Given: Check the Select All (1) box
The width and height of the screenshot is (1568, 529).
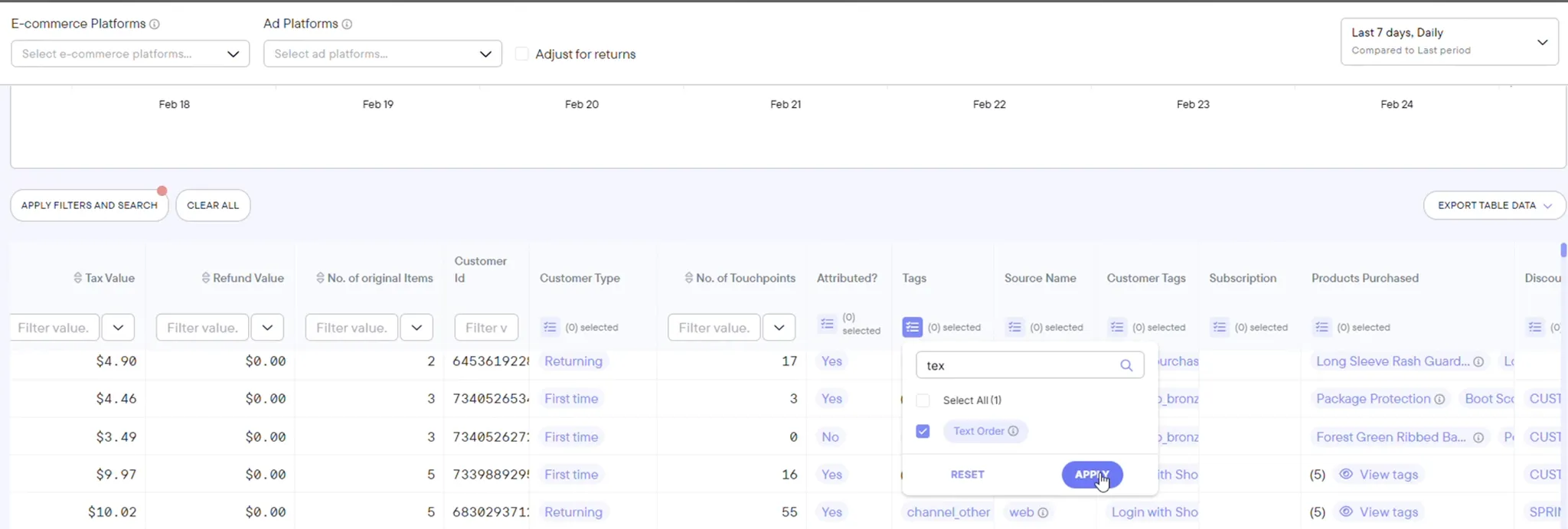Looking at the screenshot, I should [x=923, y=400].
